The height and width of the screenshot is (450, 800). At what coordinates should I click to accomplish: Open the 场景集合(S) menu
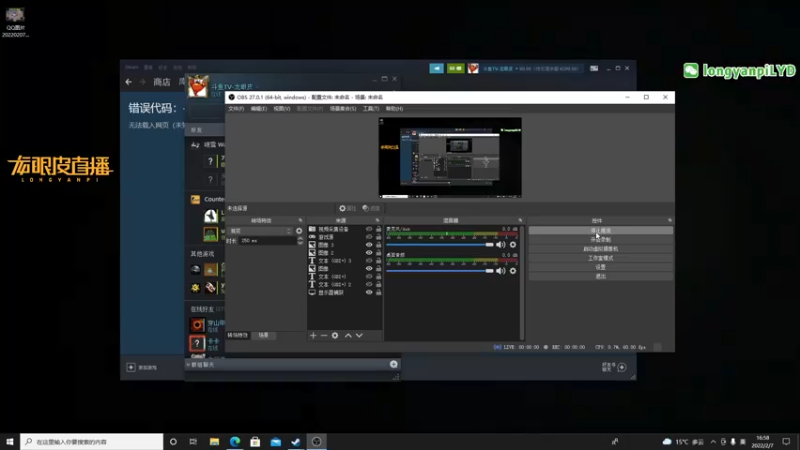tap(343, 109)
